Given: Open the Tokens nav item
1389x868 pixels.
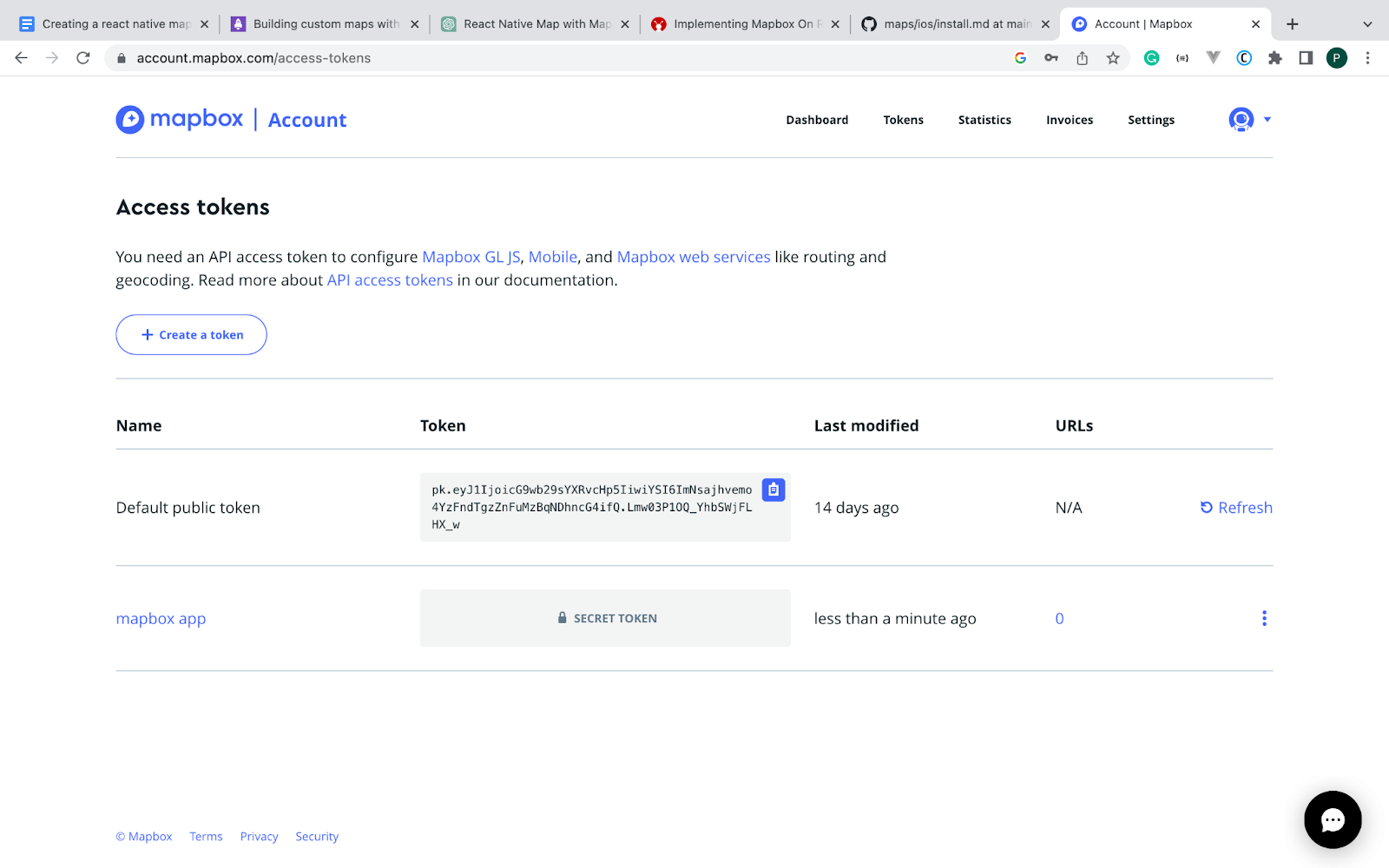Looking at the screenshot, I should pos(903,120).
